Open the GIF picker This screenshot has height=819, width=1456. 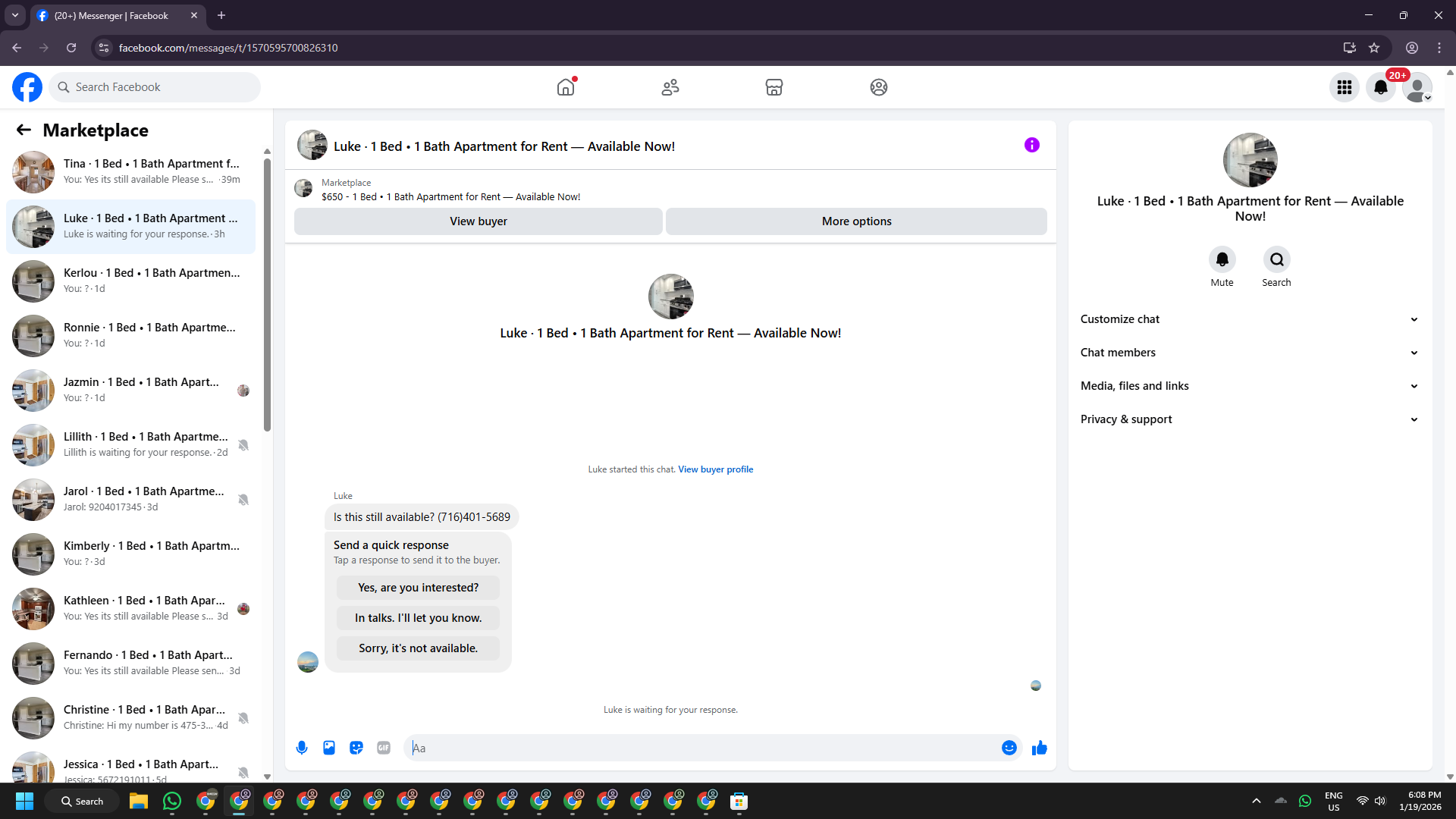pyautogui.click(x=384, y=748)
